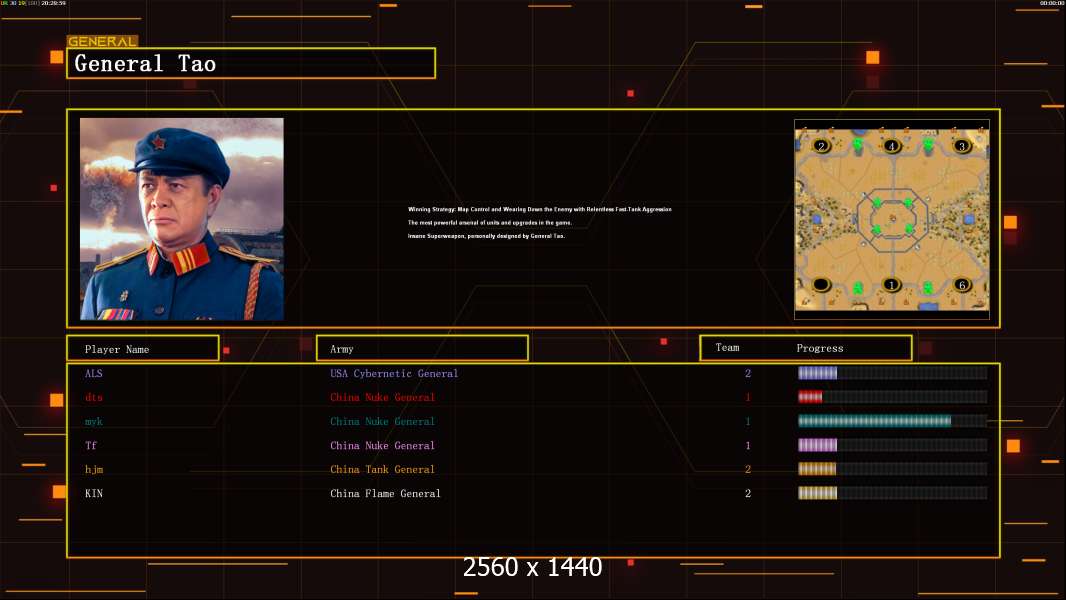Click Tf's China Nuke General army entry
The height and width of the screenshot is (600, 1066).
[382, 446]
